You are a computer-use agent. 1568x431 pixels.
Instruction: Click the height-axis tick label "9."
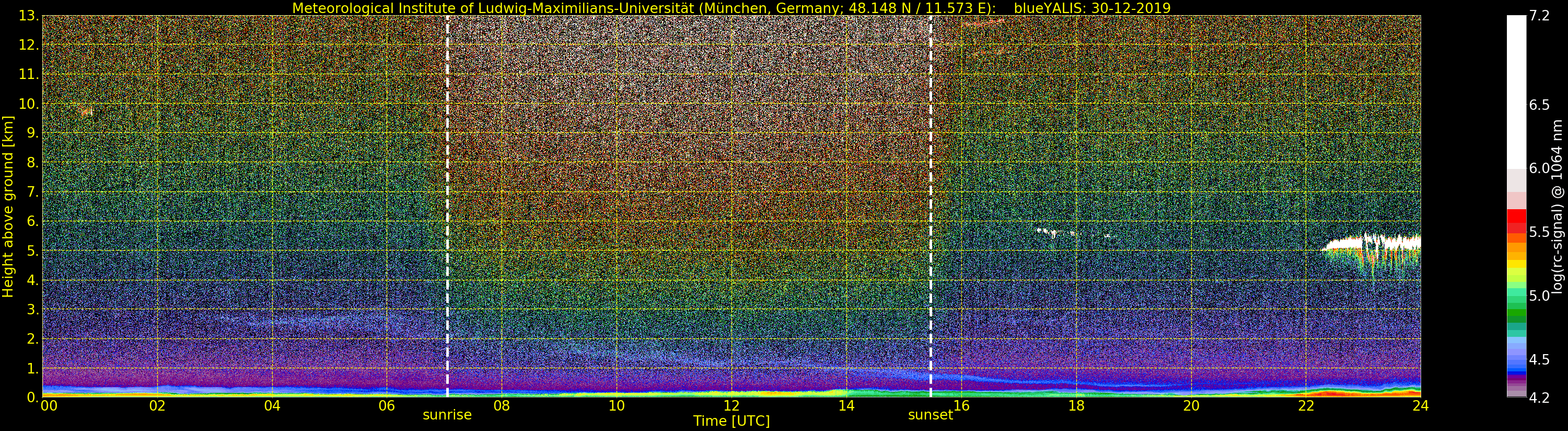33,133
